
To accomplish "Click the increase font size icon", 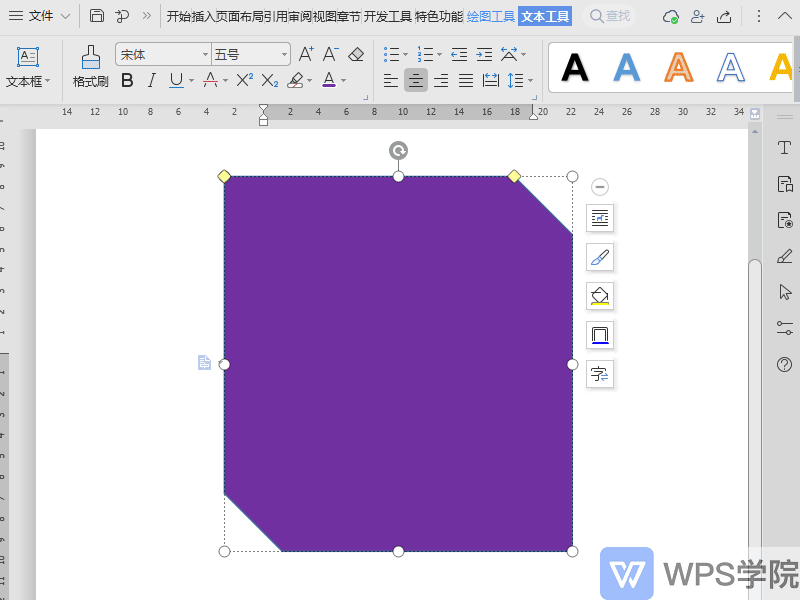I will (306, 54).
